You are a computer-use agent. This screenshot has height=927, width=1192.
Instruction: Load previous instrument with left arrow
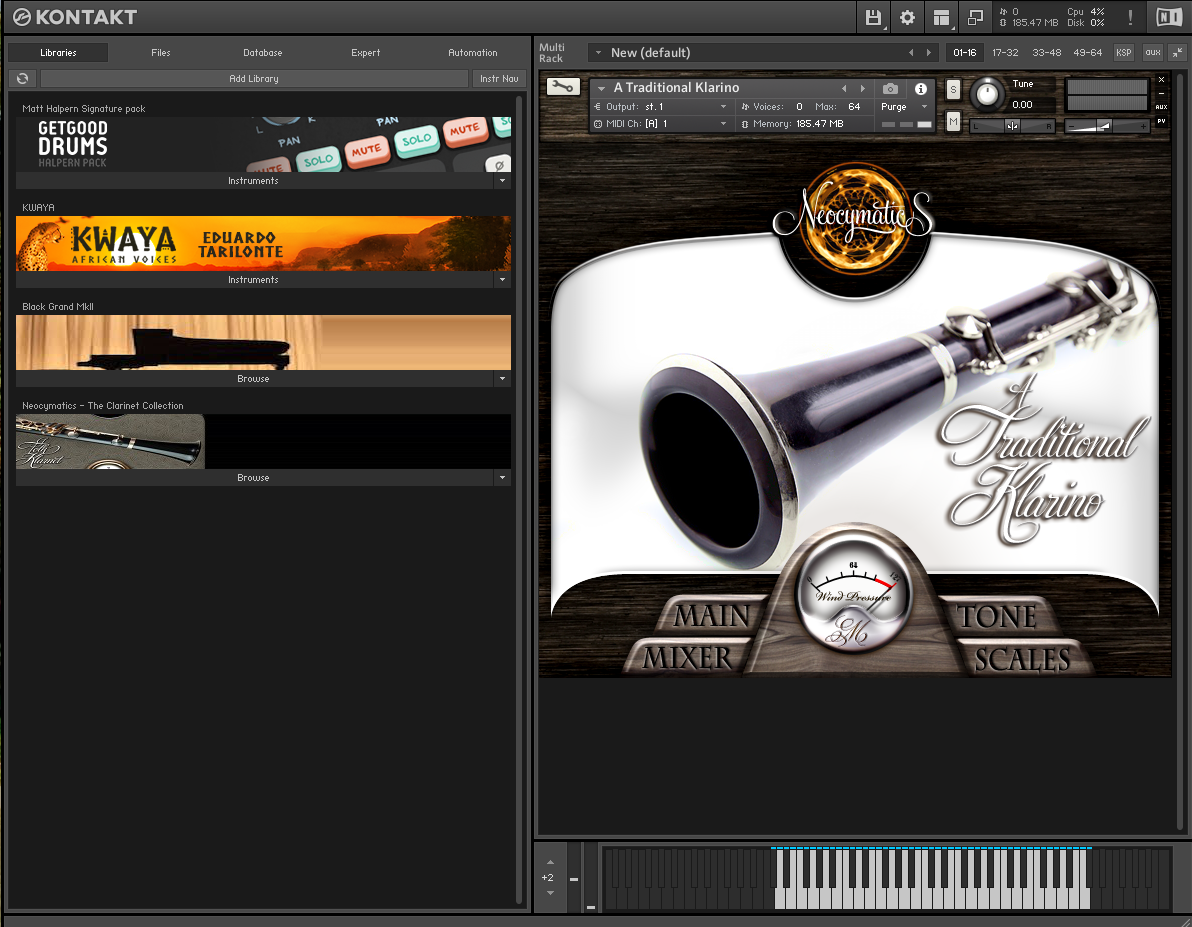tap(844, 88)
